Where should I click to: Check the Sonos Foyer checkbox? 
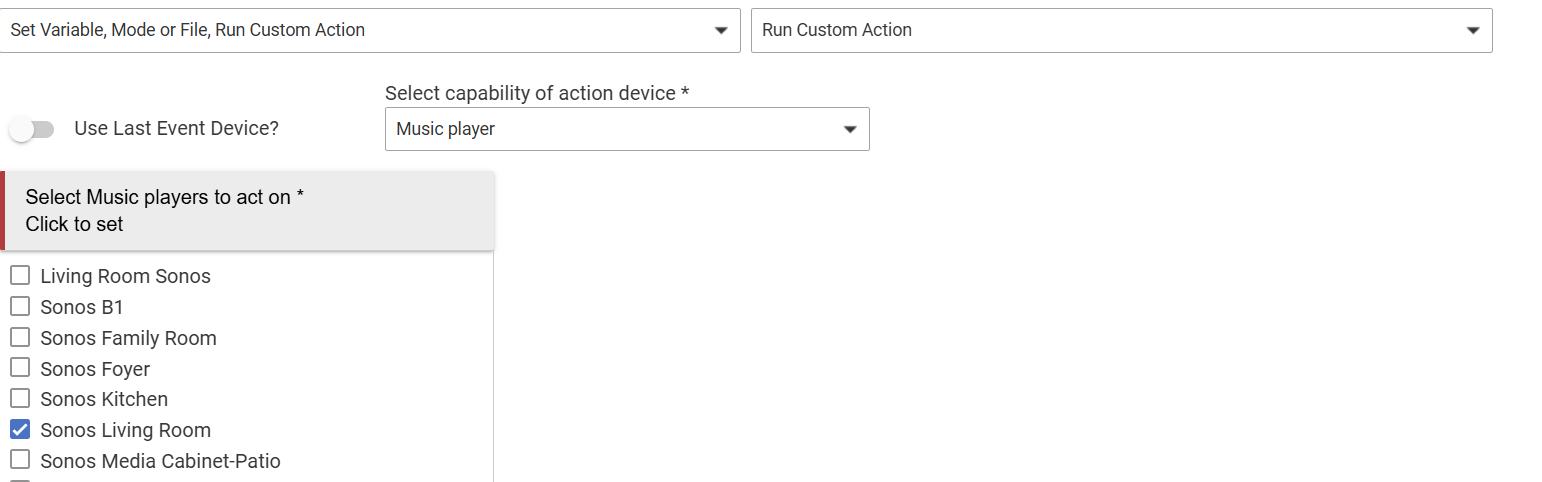(x=20, y=368)
